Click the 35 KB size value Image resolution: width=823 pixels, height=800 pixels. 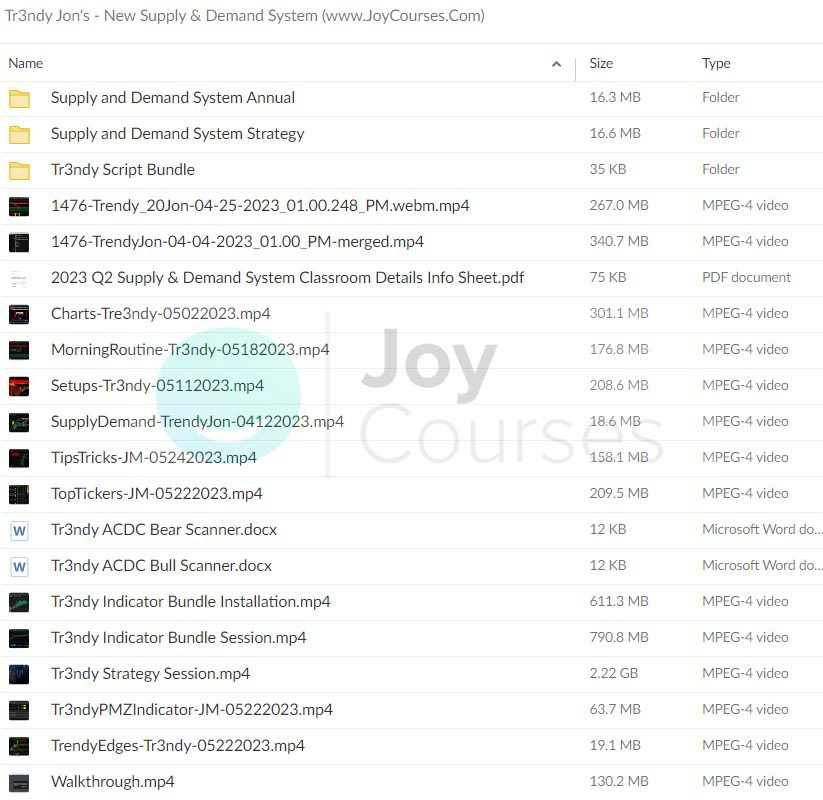click(x=608, y=170)
